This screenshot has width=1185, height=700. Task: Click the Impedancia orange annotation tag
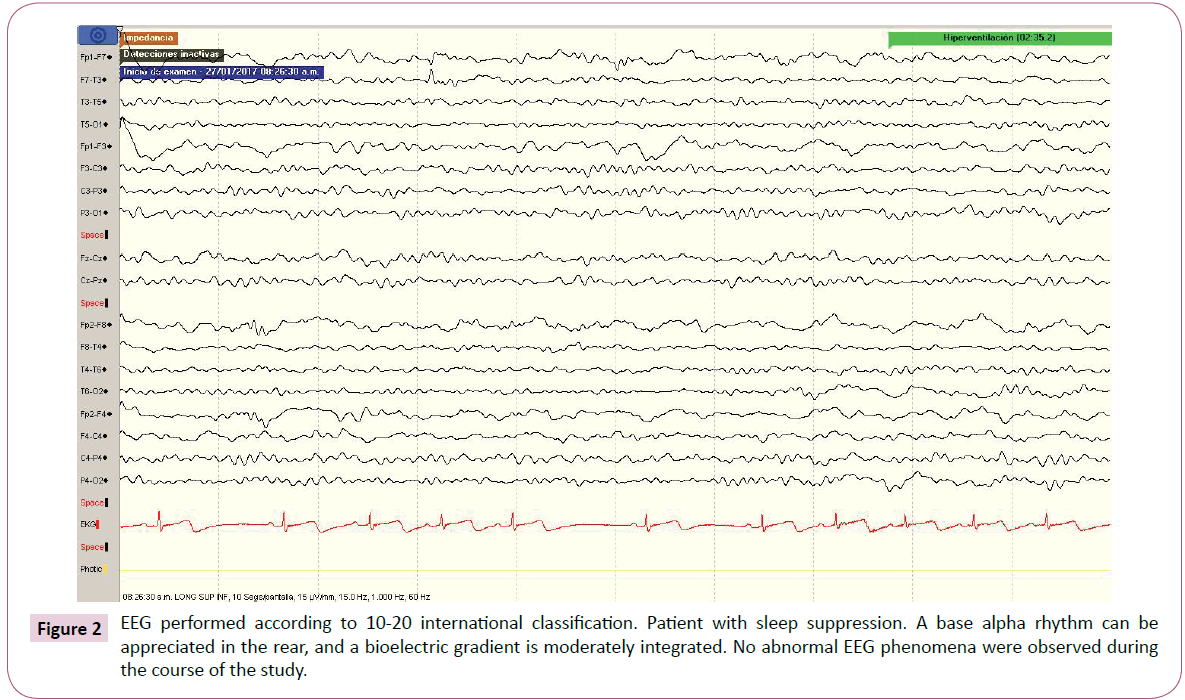tap(149, 37)
